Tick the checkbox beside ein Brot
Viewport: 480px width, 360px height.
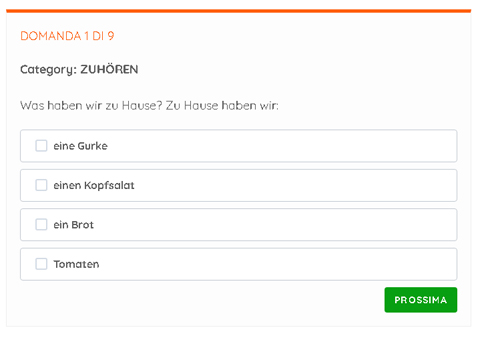pyautogui.click(x=41, y=224)
